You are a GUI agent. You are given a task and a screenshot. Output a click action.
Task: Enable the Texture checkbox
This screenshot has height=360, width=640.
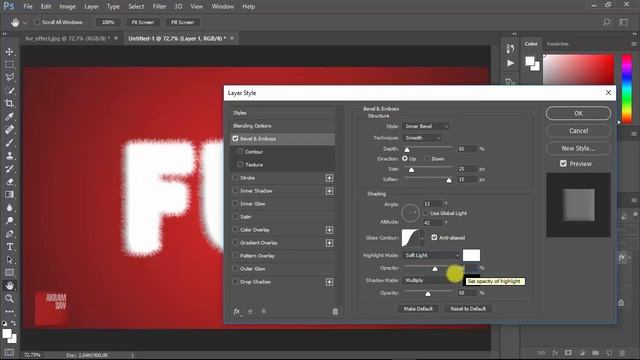click(240, 164)
